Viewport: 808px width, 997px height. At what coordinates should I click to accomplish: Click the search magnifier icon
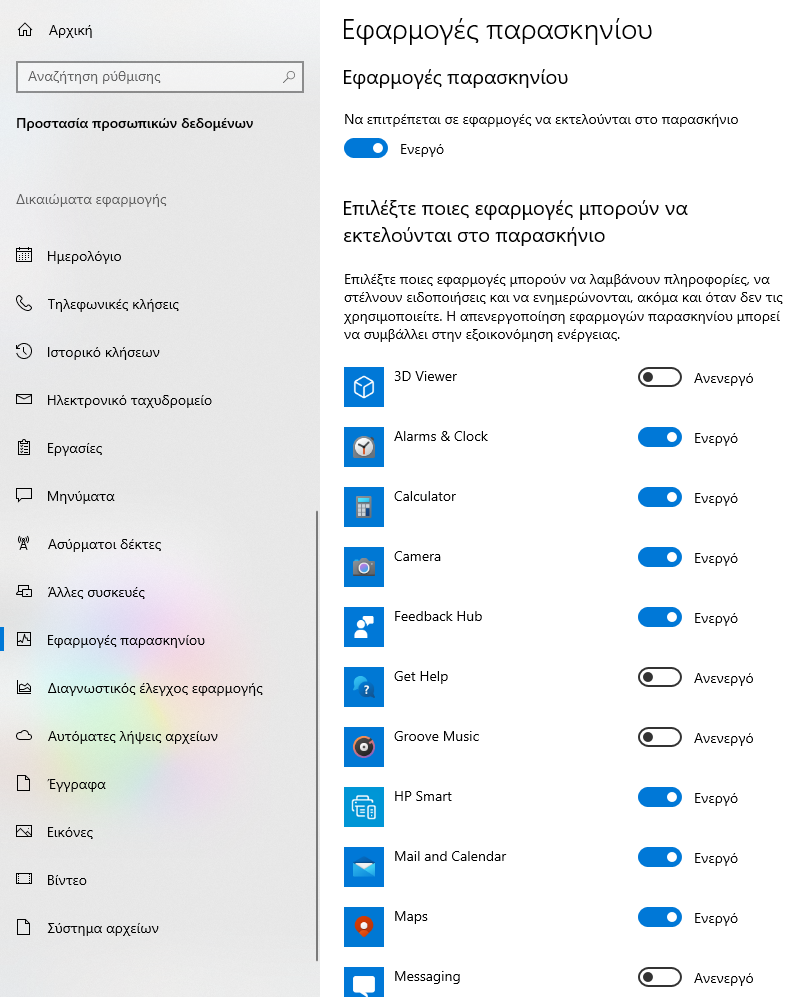[289, 77]
